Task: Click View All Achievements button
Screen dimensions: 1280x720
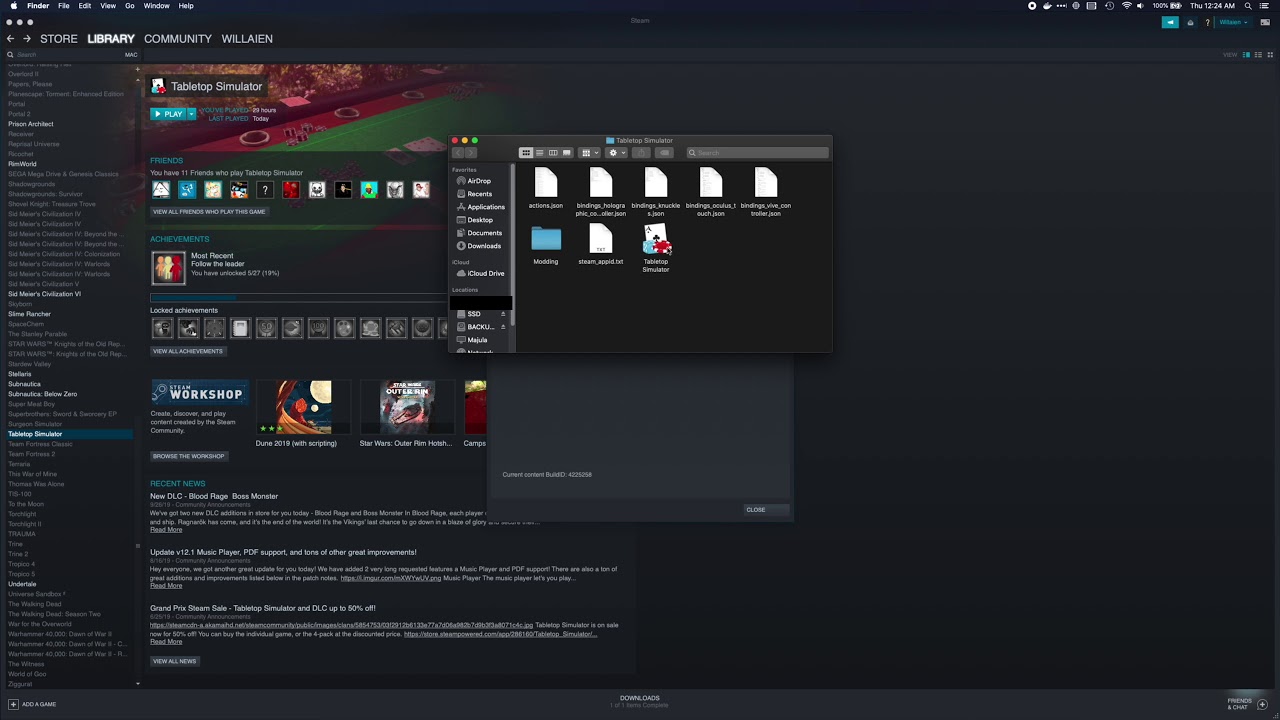Action: pos(188,351)
